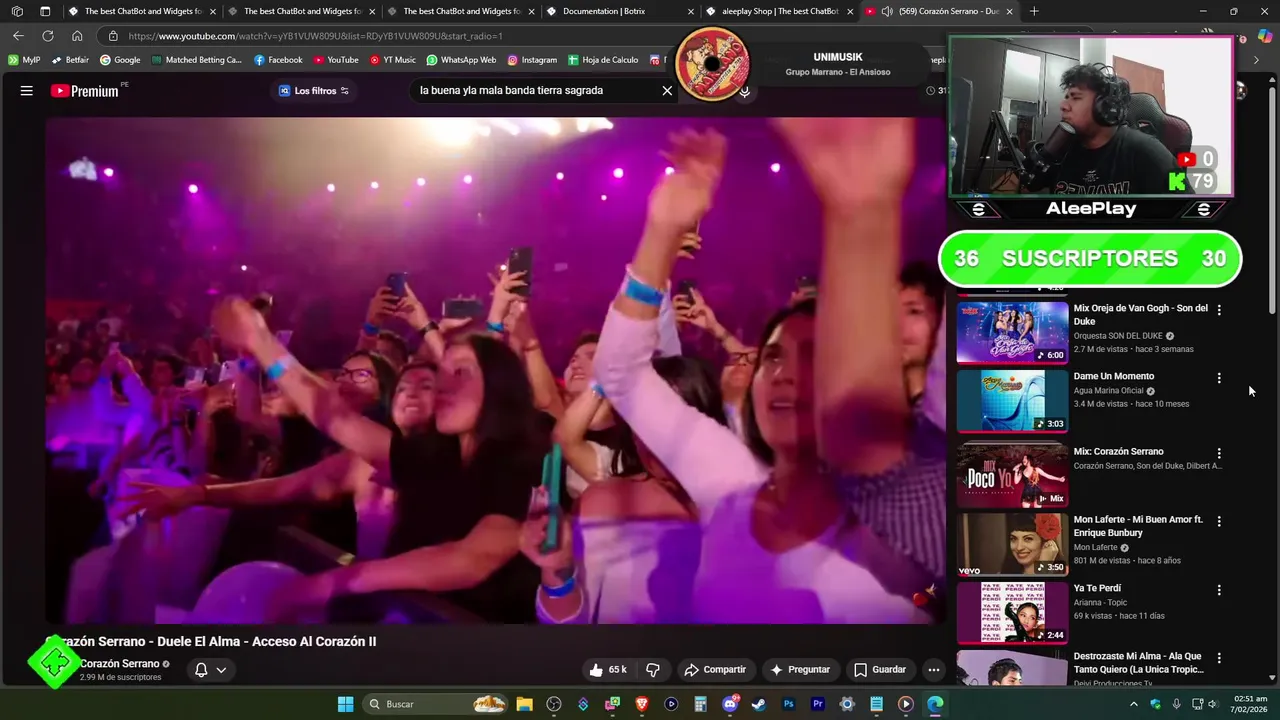
Task: Show hidden system tray icons chevron
Action: tap(1133, 704)
